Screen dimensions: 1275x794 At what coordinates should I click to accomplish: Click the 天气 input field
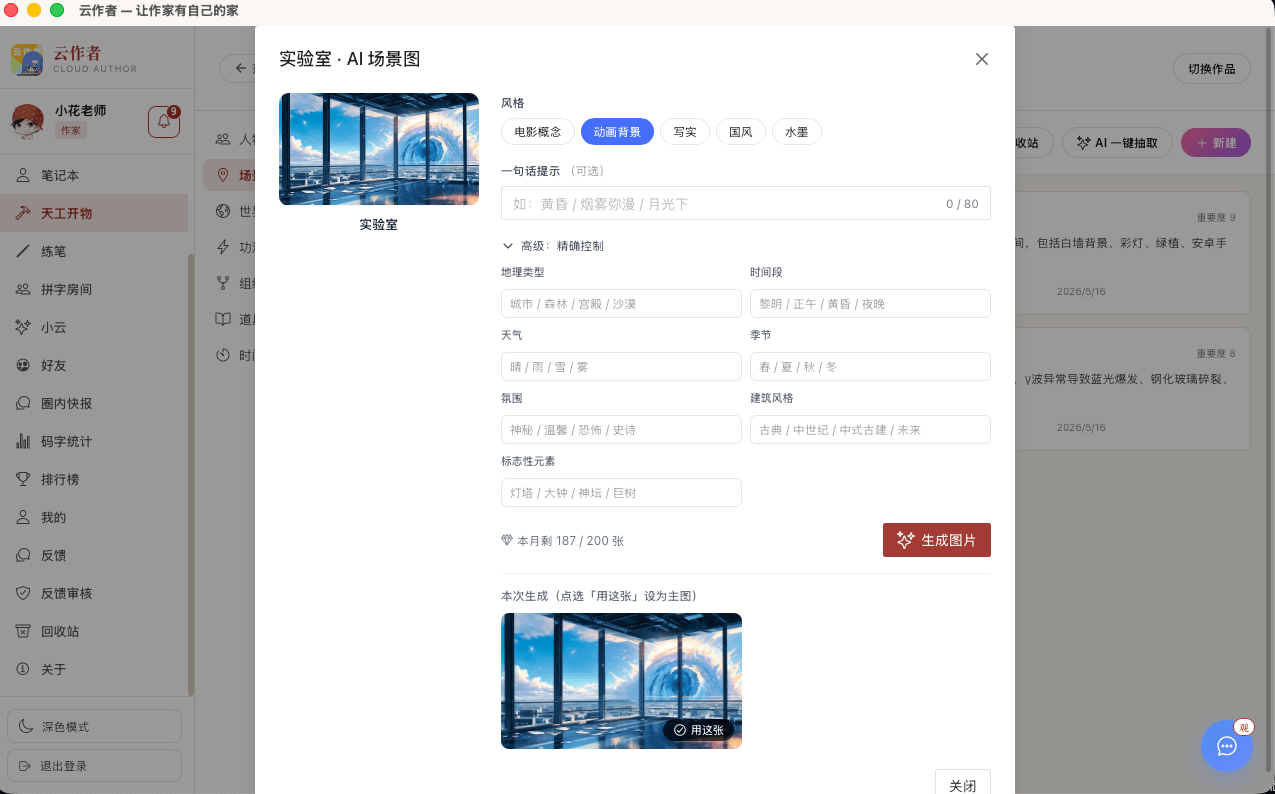[x=621, y=366]
